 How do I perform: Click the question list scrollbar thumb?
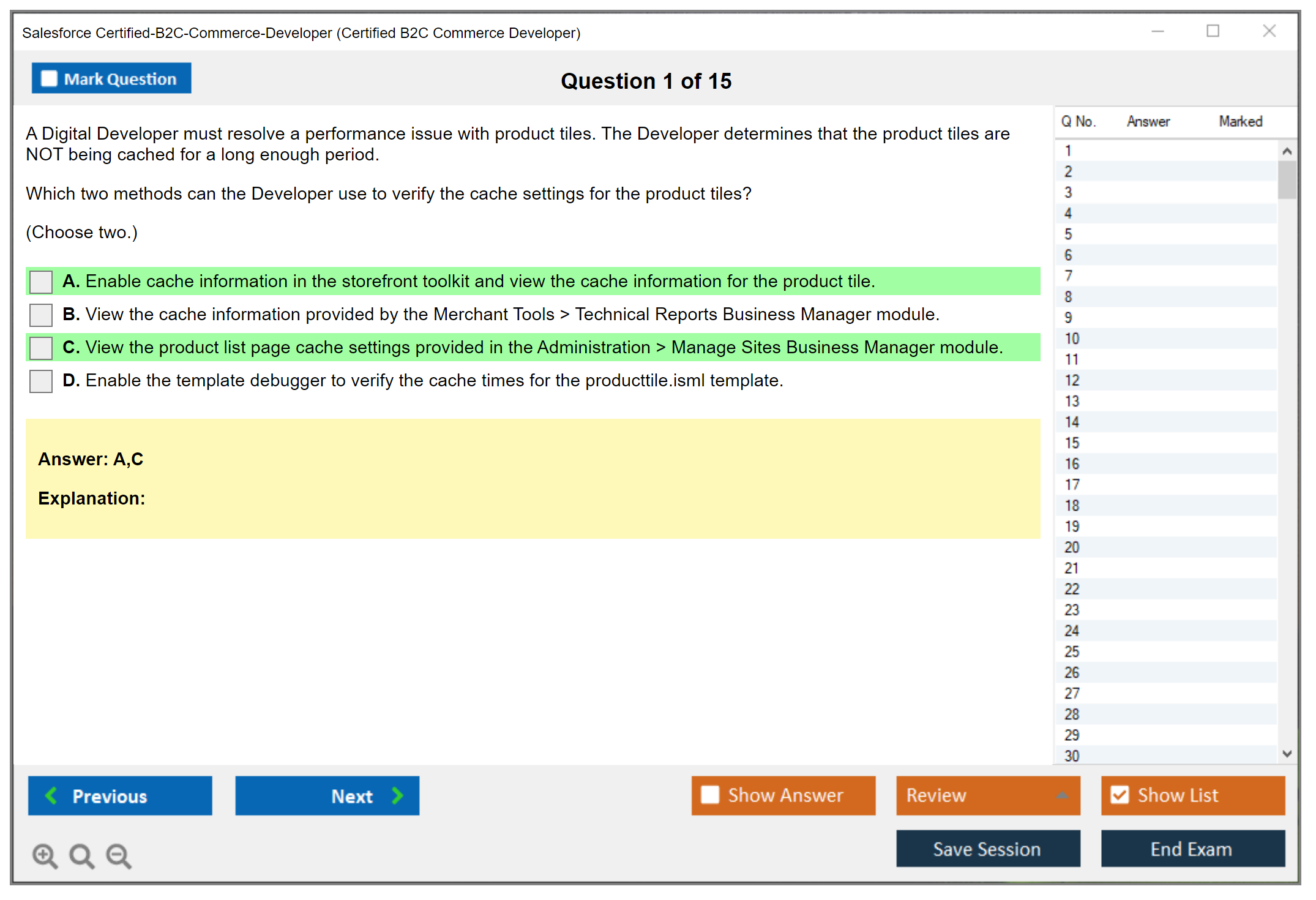pos(1287,179)
